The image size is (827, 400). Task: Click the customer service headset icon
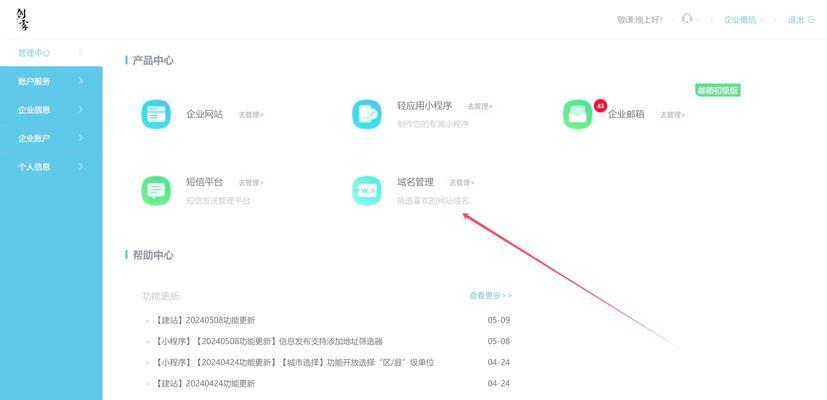click(x=686, y=19)
